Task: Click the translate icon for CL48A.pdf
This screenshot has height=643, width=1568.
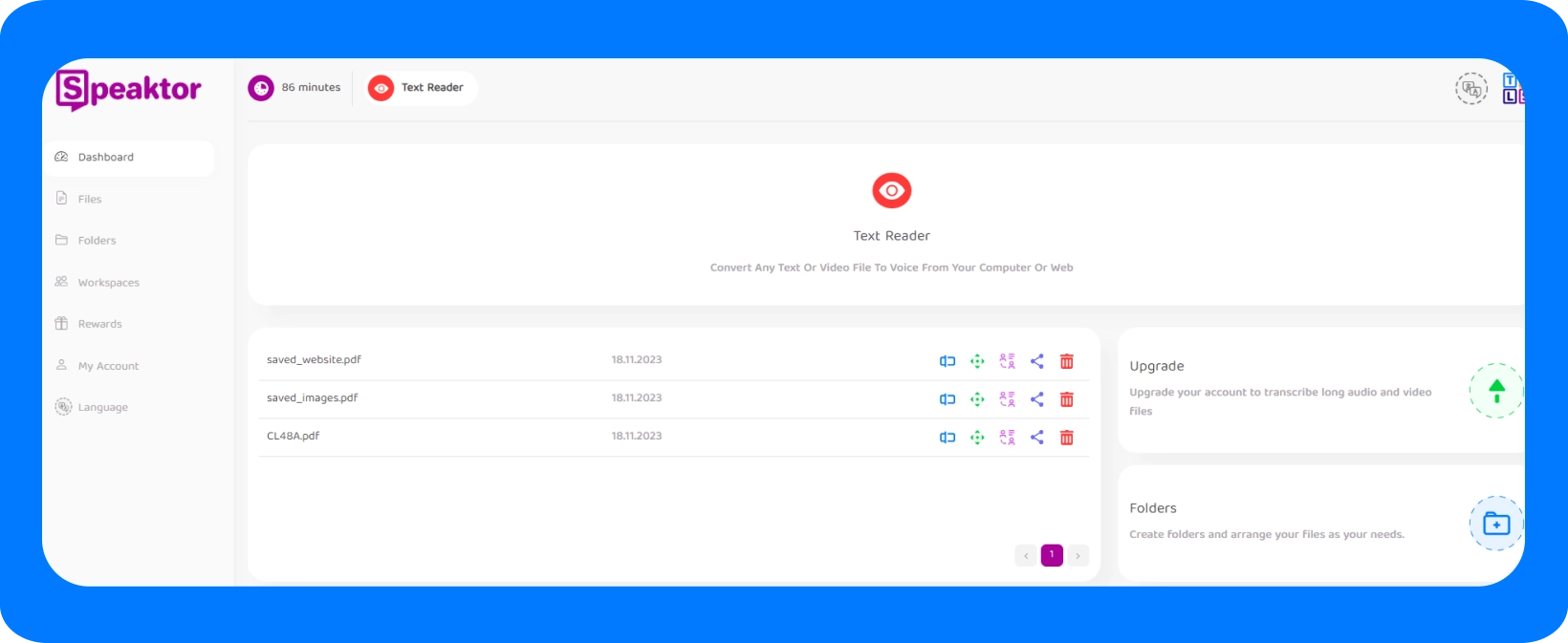Action: click(1007, 438)
